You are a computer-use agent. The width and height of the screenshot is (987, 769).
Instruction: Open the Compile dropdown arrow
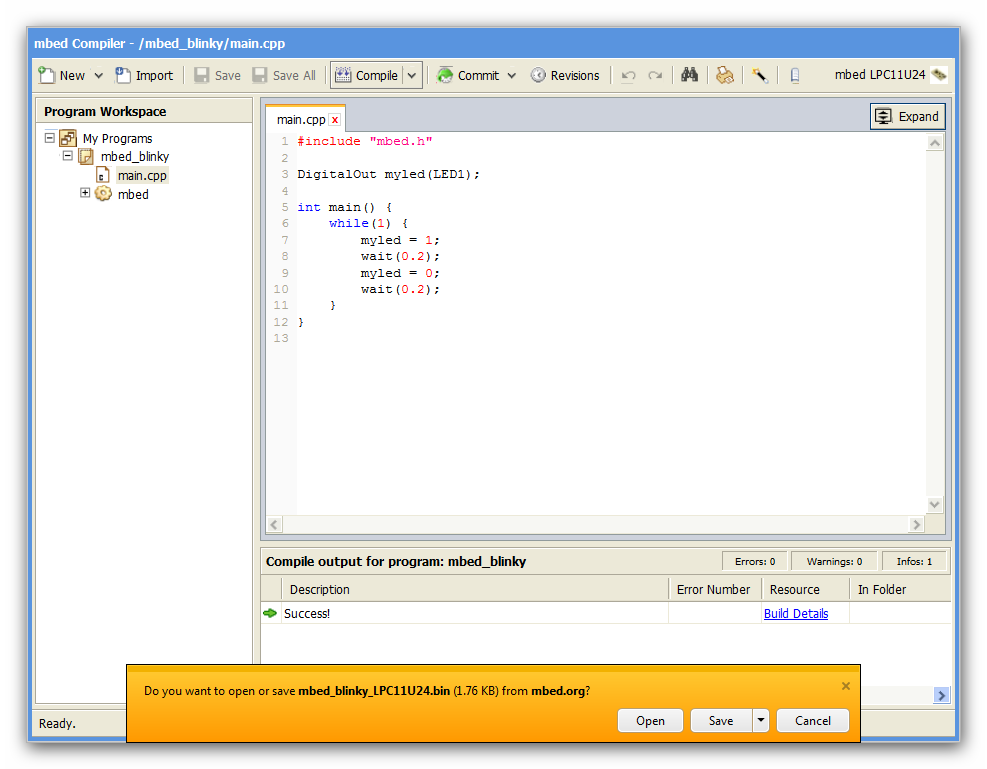(412, 75)
